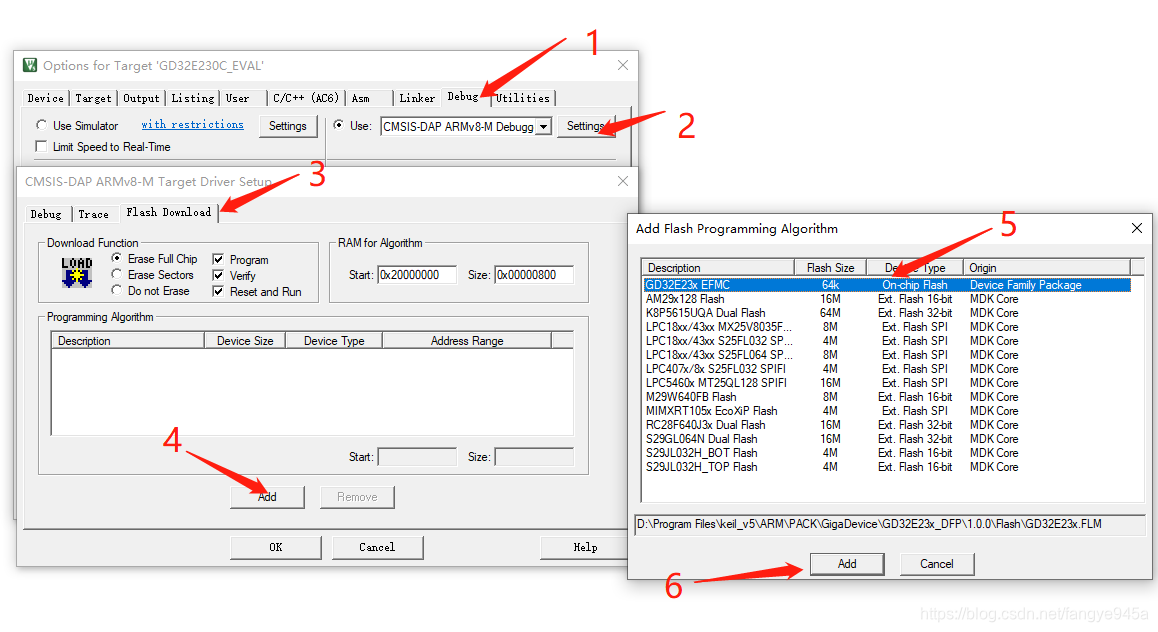Click RAM for Algorithm Start field
The height and width of the screenshot is (632, 1158).
[417, 275]
